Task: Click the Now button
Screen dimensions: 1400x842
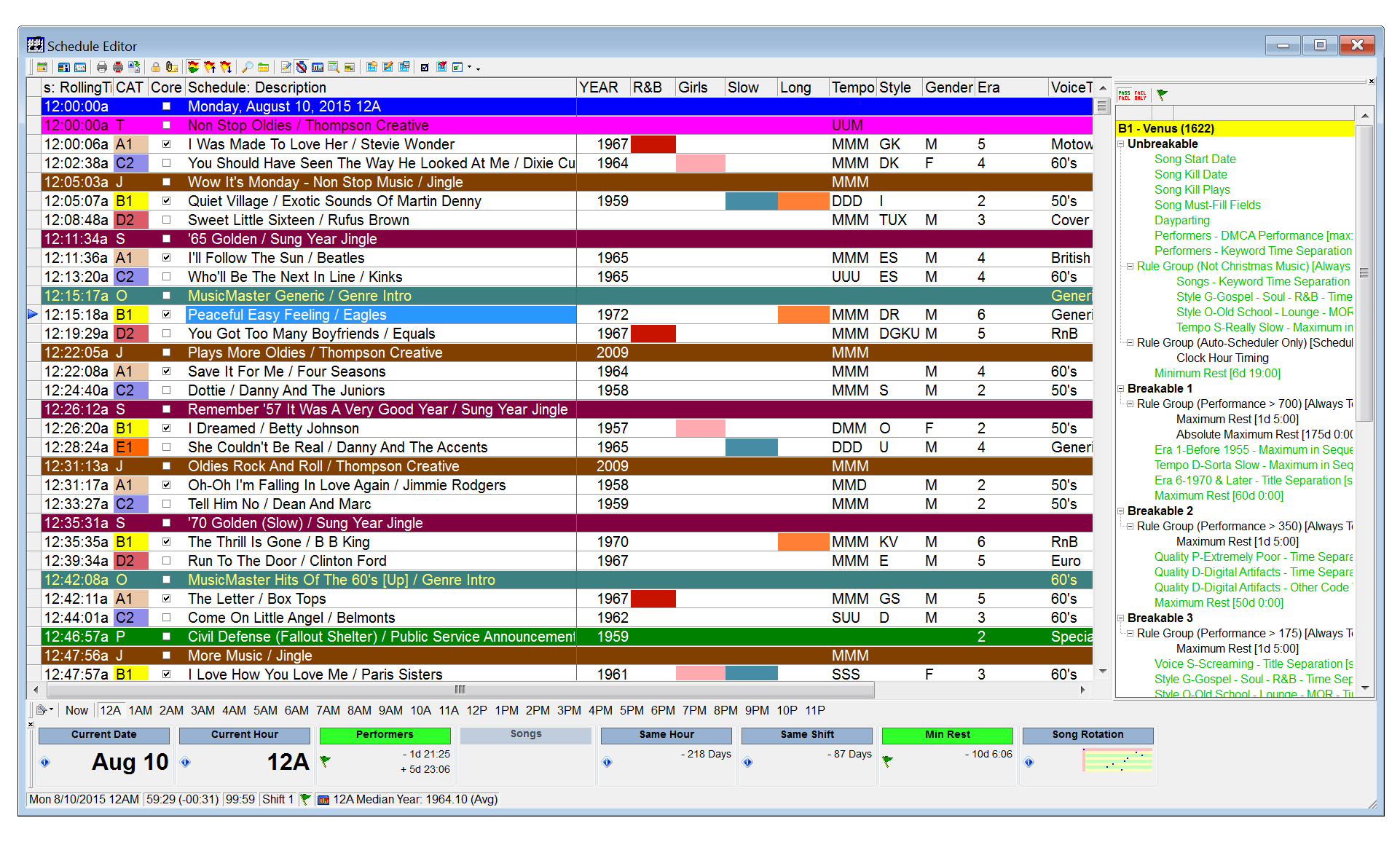Action: 76,710
